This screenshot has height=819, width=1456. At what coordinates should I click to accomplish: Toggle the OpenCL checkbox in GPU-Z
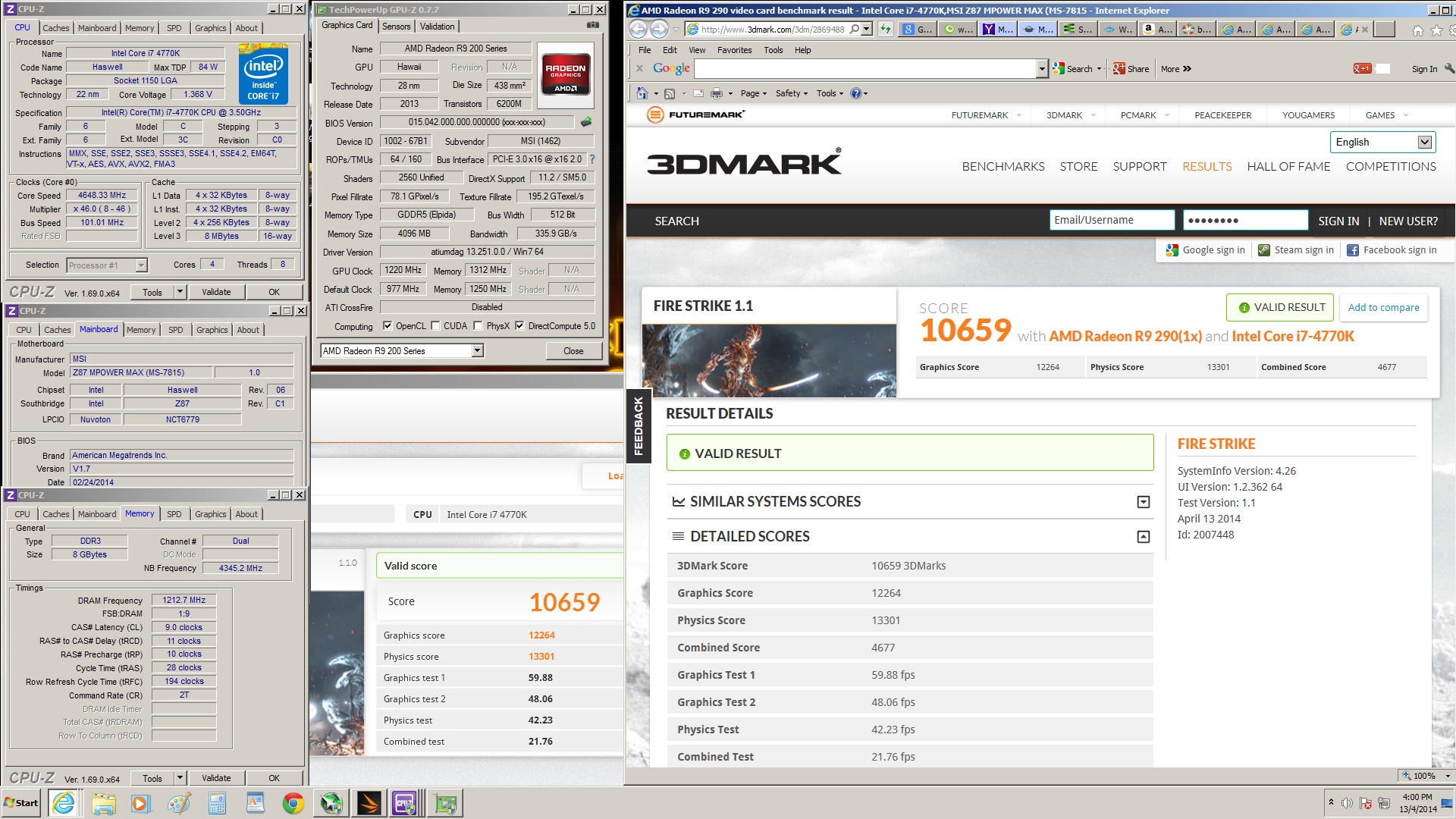coord(388,326)
